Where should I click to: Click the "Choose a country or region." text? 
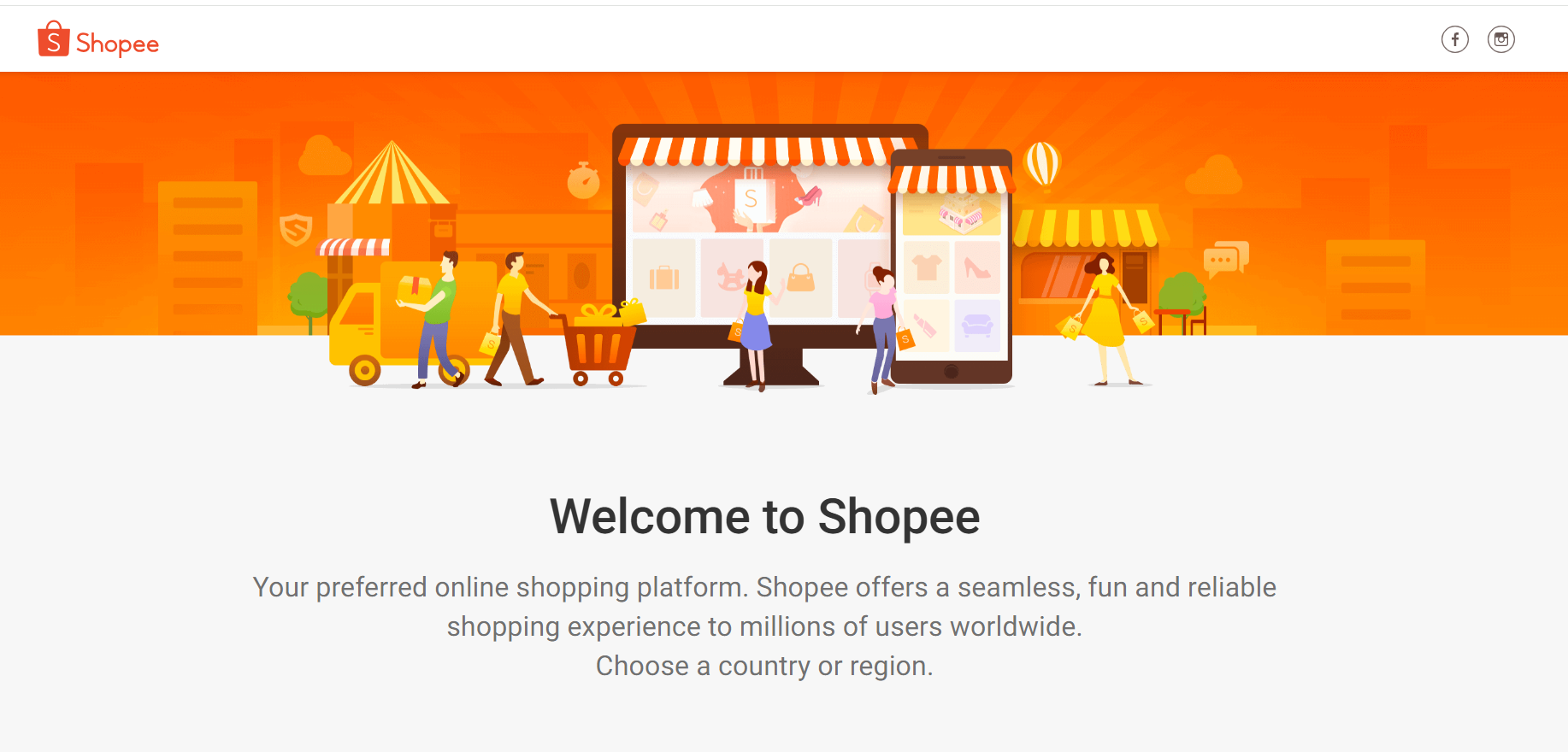point(764,666)
